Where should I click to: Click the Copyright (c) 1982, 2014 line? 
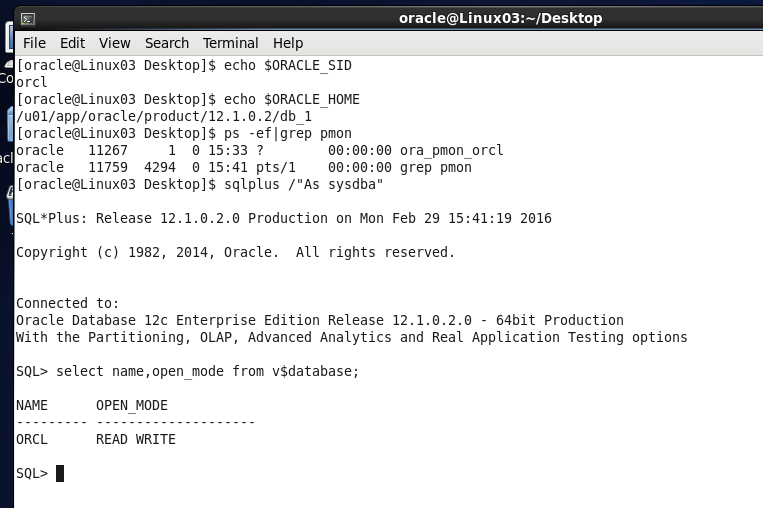click(x=236, y=253)
